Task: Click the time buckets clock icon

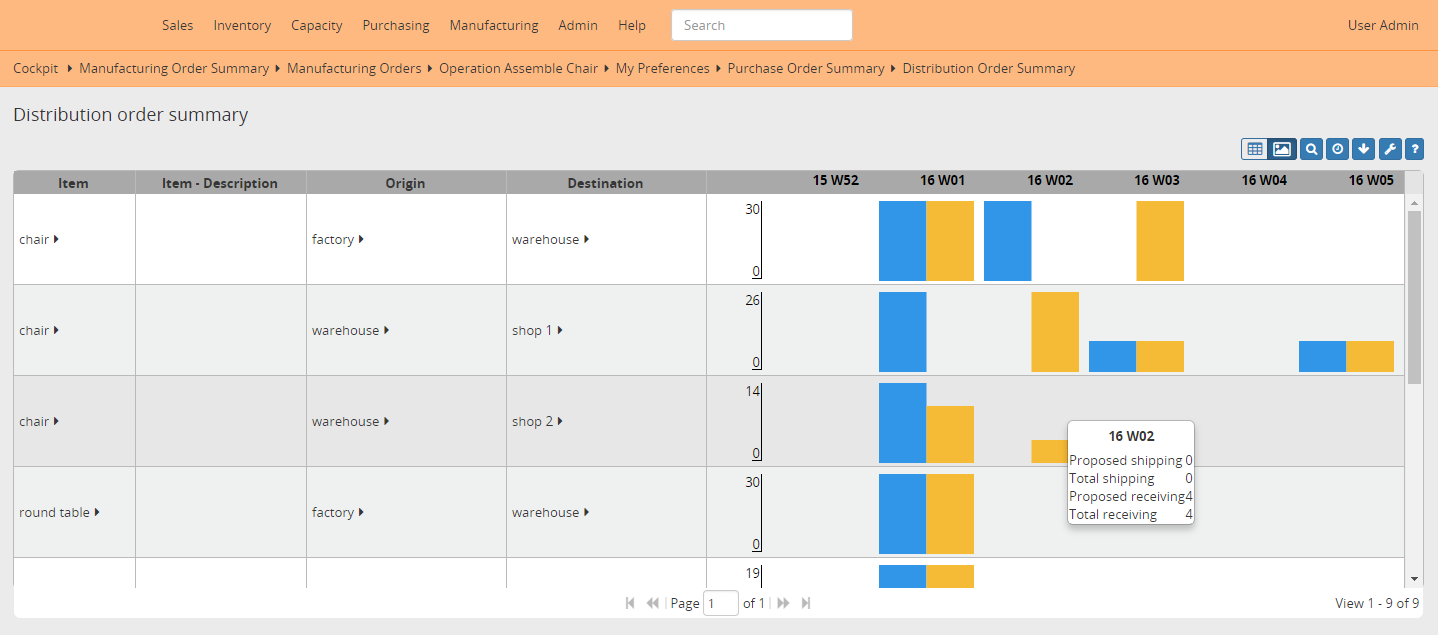Action: point(1337,148)
